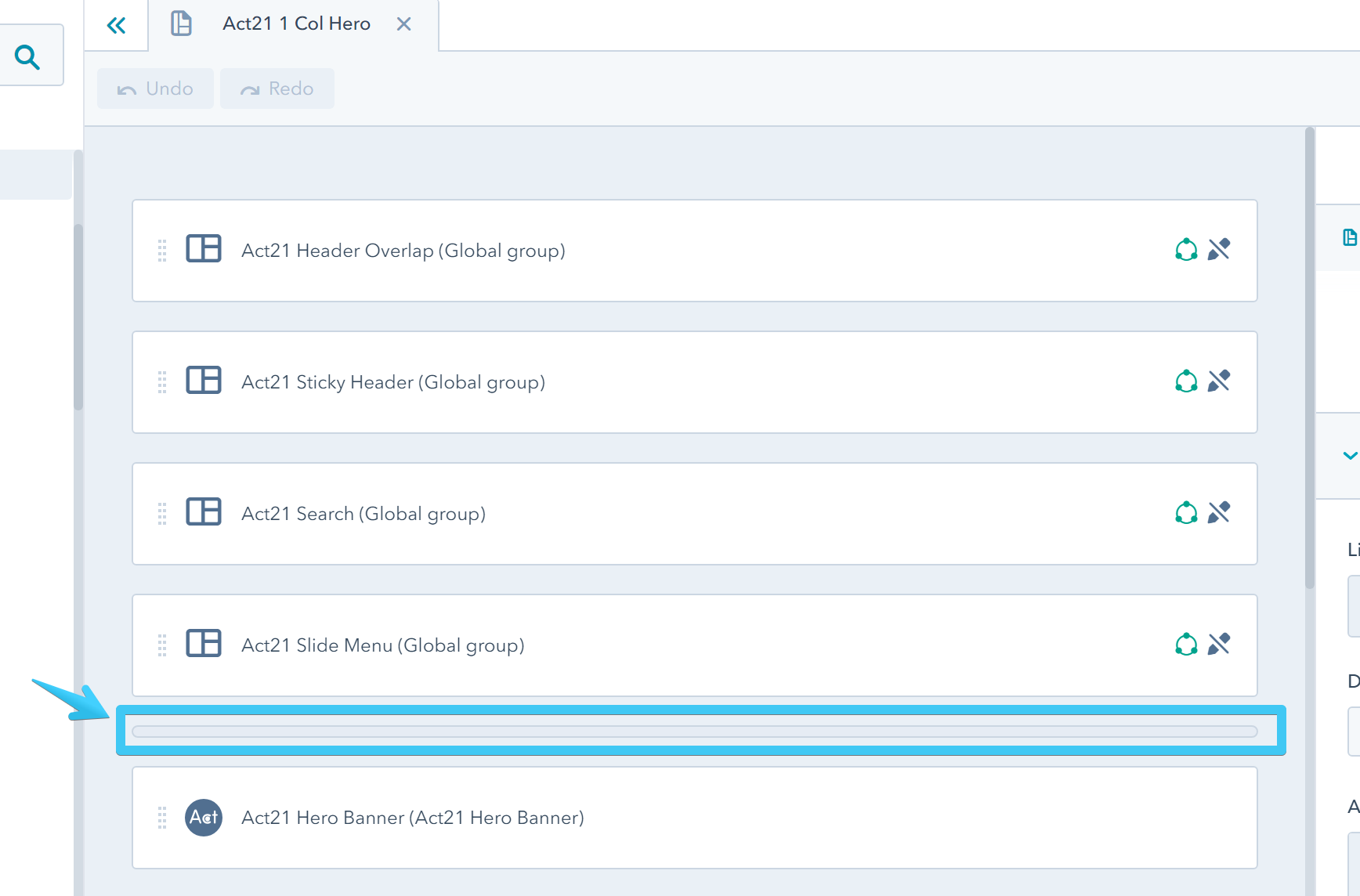
Task: Collapse the editor sidebar with the double chevron
Action: click(116, 24)
